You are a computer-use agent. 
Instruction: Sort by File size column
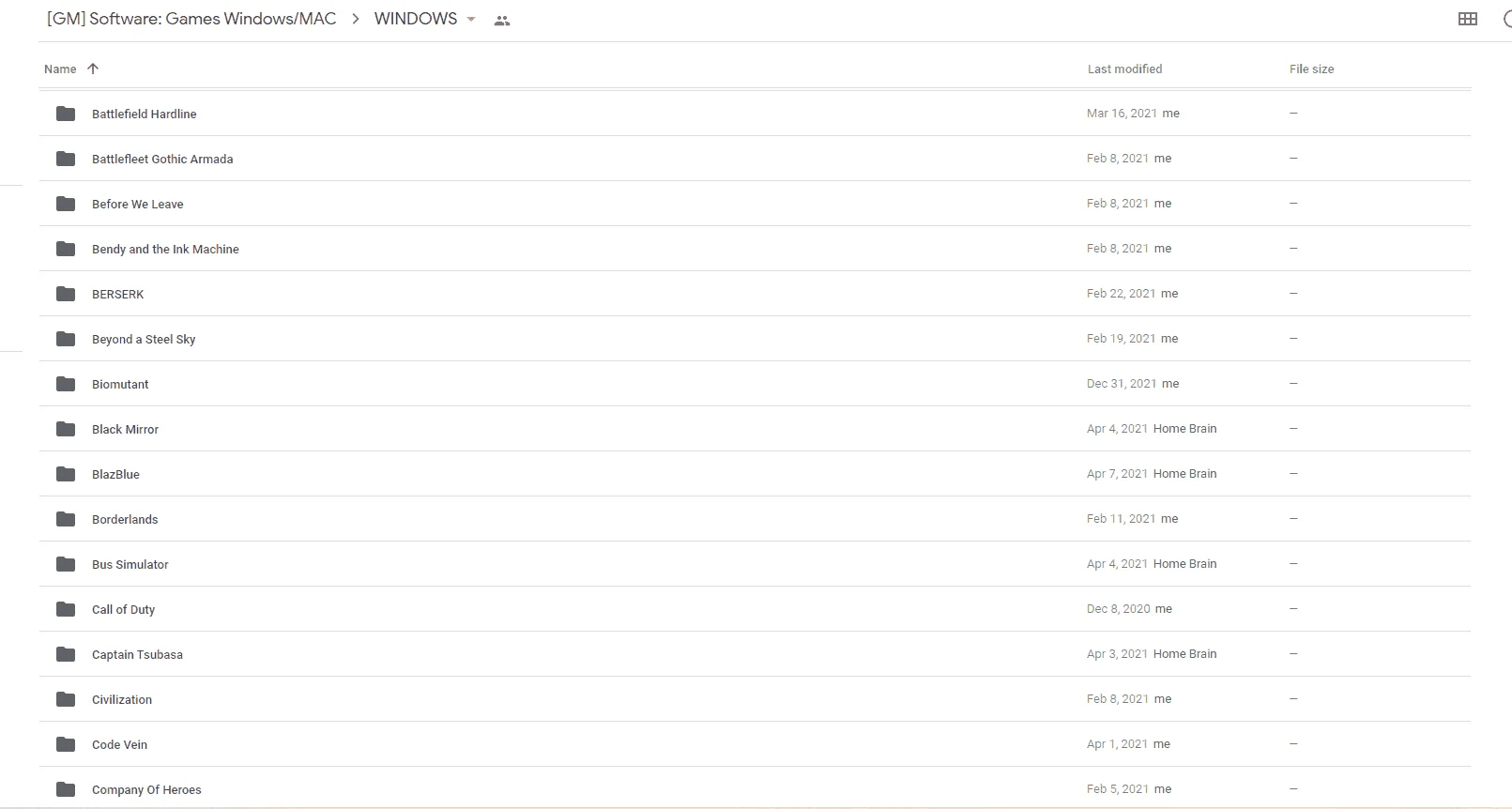click(1311, 69)
